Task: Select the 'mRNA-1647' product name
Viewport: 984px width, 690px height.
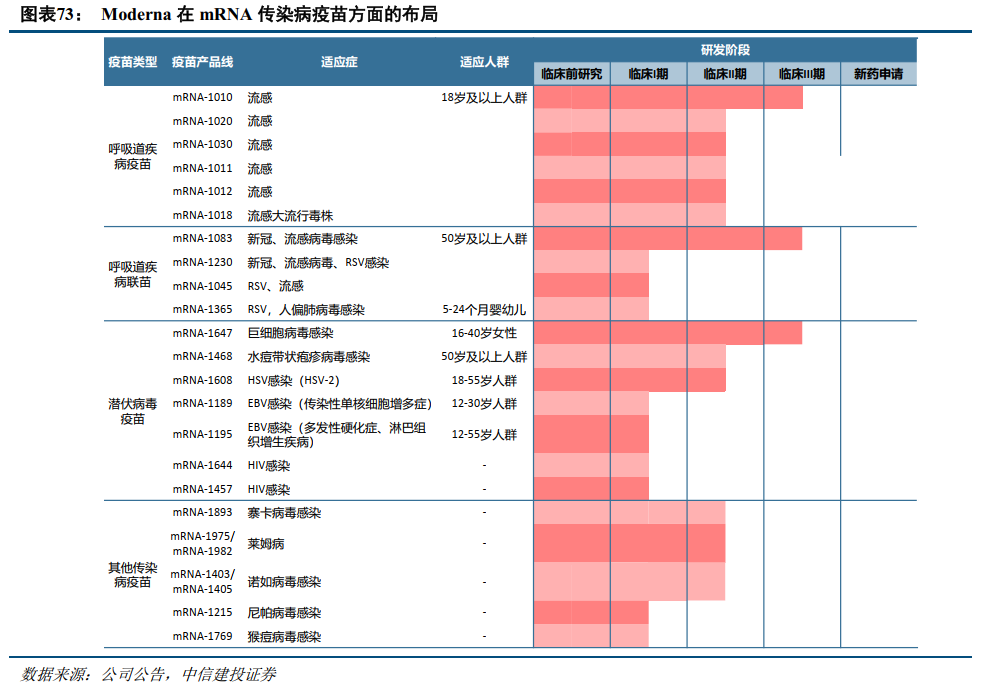Action: (203, 333)
